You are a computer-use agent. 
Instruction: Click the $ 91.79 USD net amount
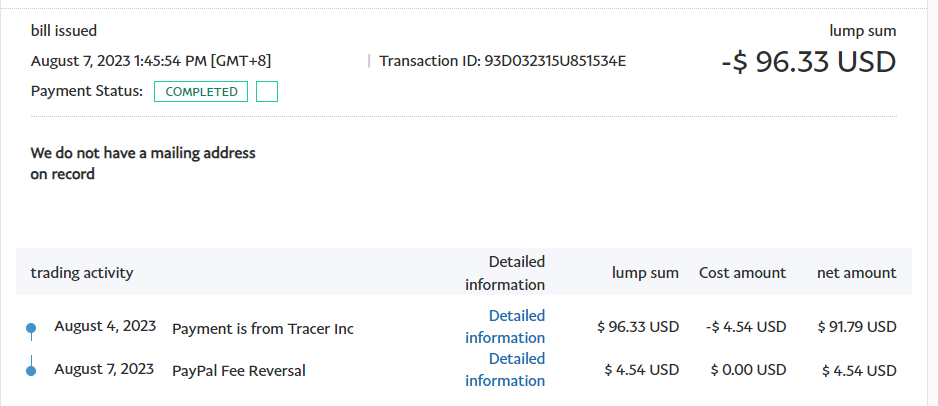pyautogui.click(x=858, y=327)
